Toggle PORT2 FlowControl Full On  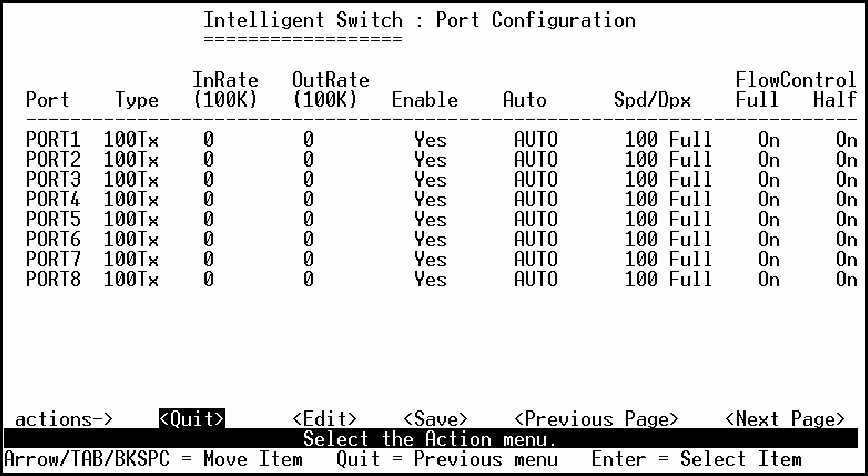[768, 160]
